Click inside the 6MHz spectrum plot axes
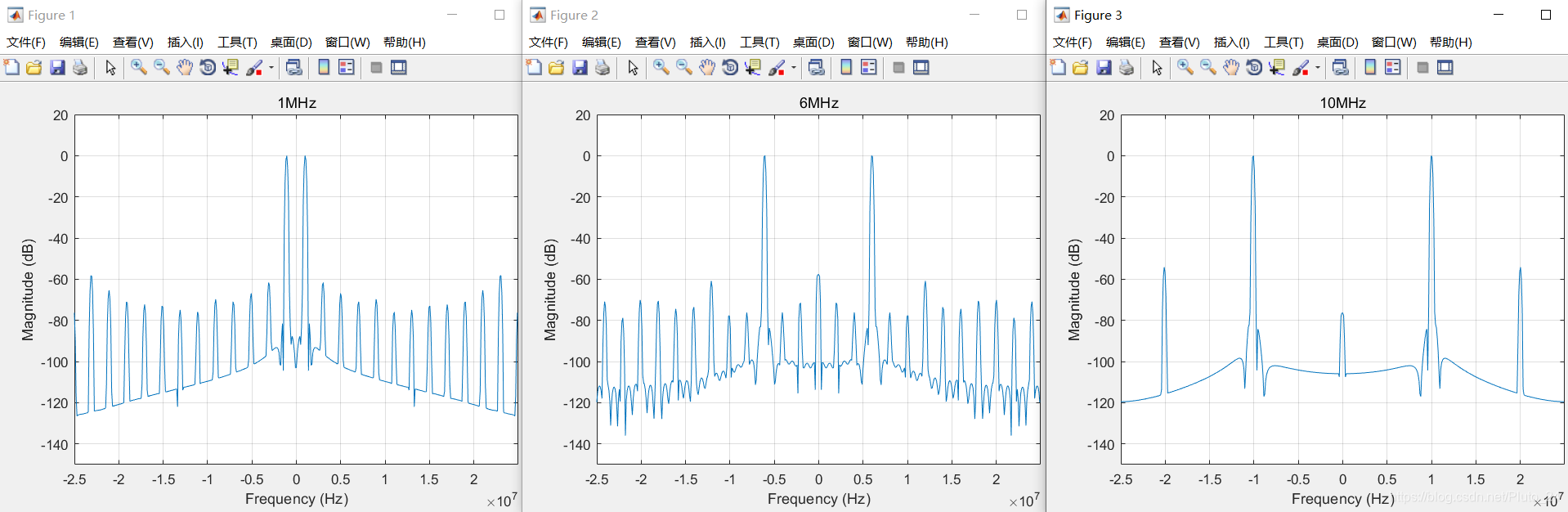 [818, 290]
